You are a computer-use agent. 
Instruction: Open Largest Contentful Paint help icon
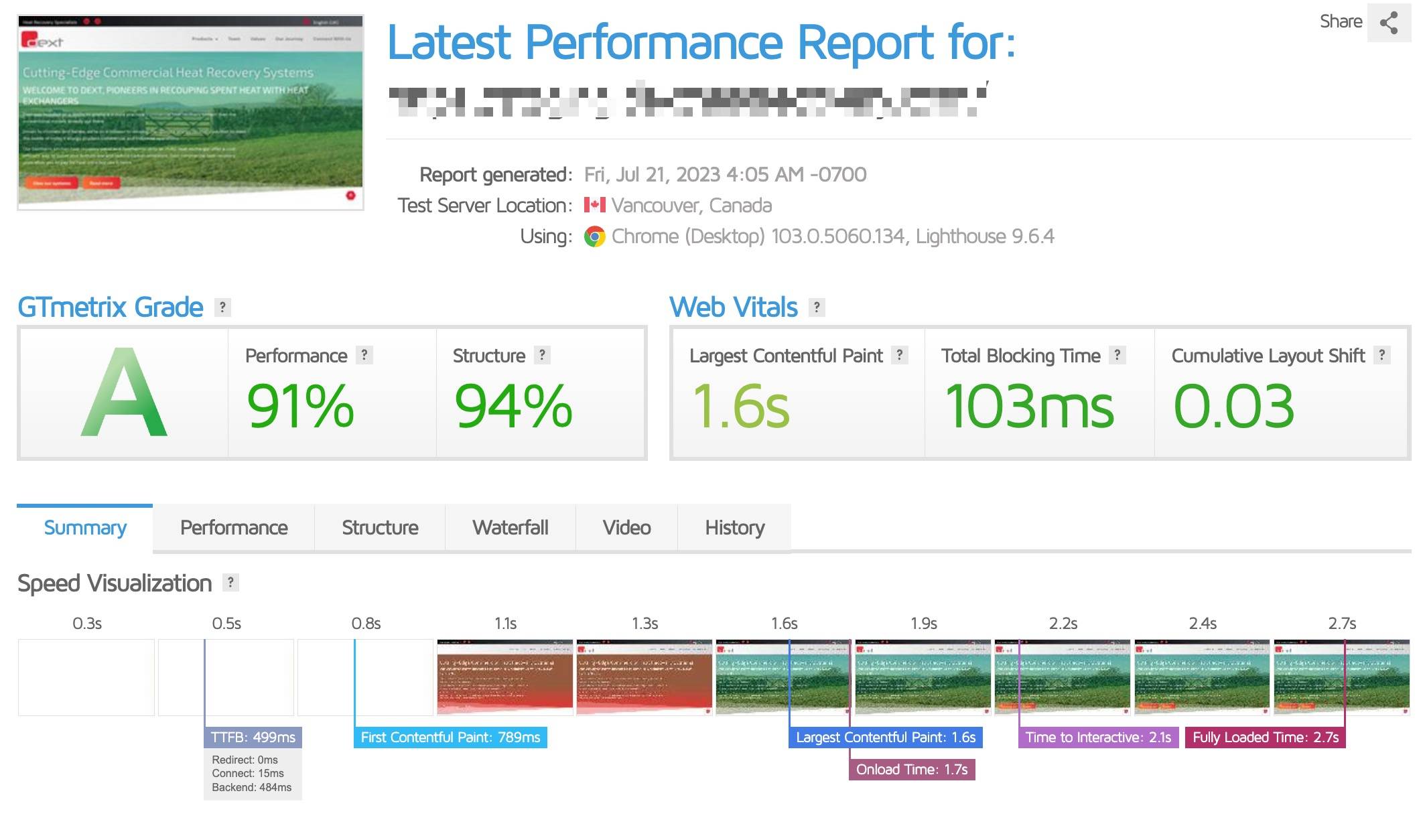[900, 355]
